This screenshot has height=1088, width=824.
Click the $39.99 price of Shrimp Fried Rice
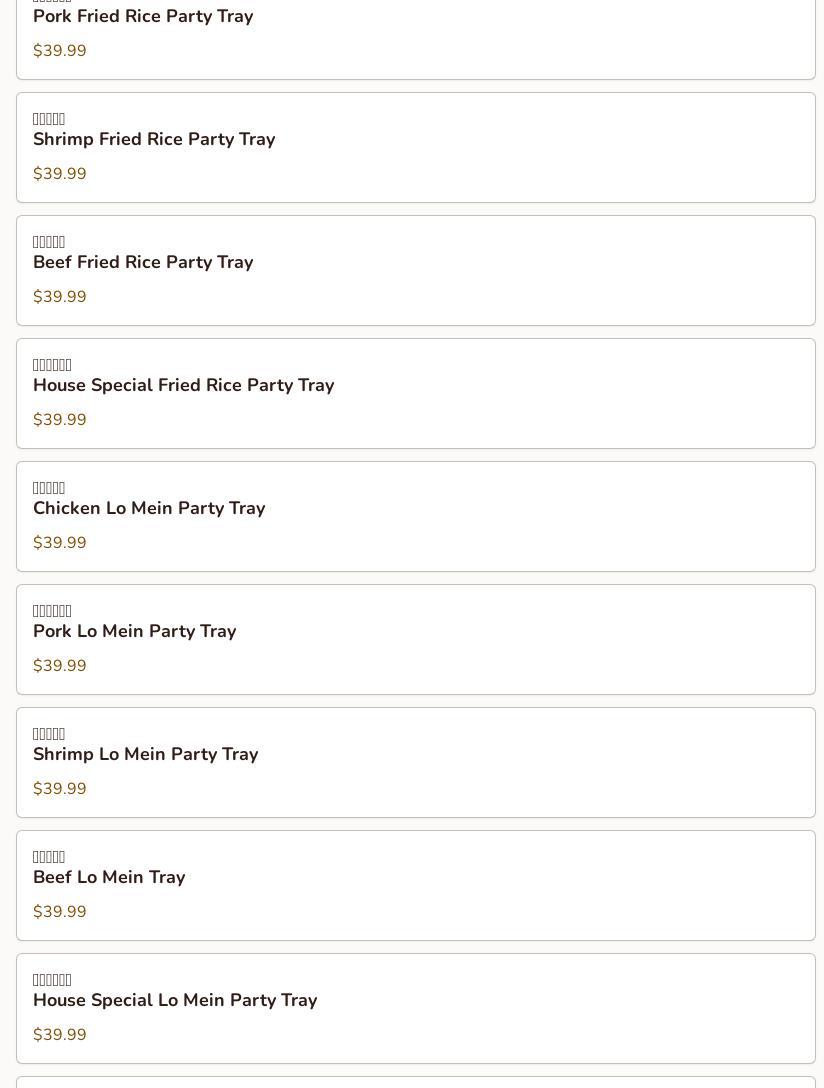point(60,174)
